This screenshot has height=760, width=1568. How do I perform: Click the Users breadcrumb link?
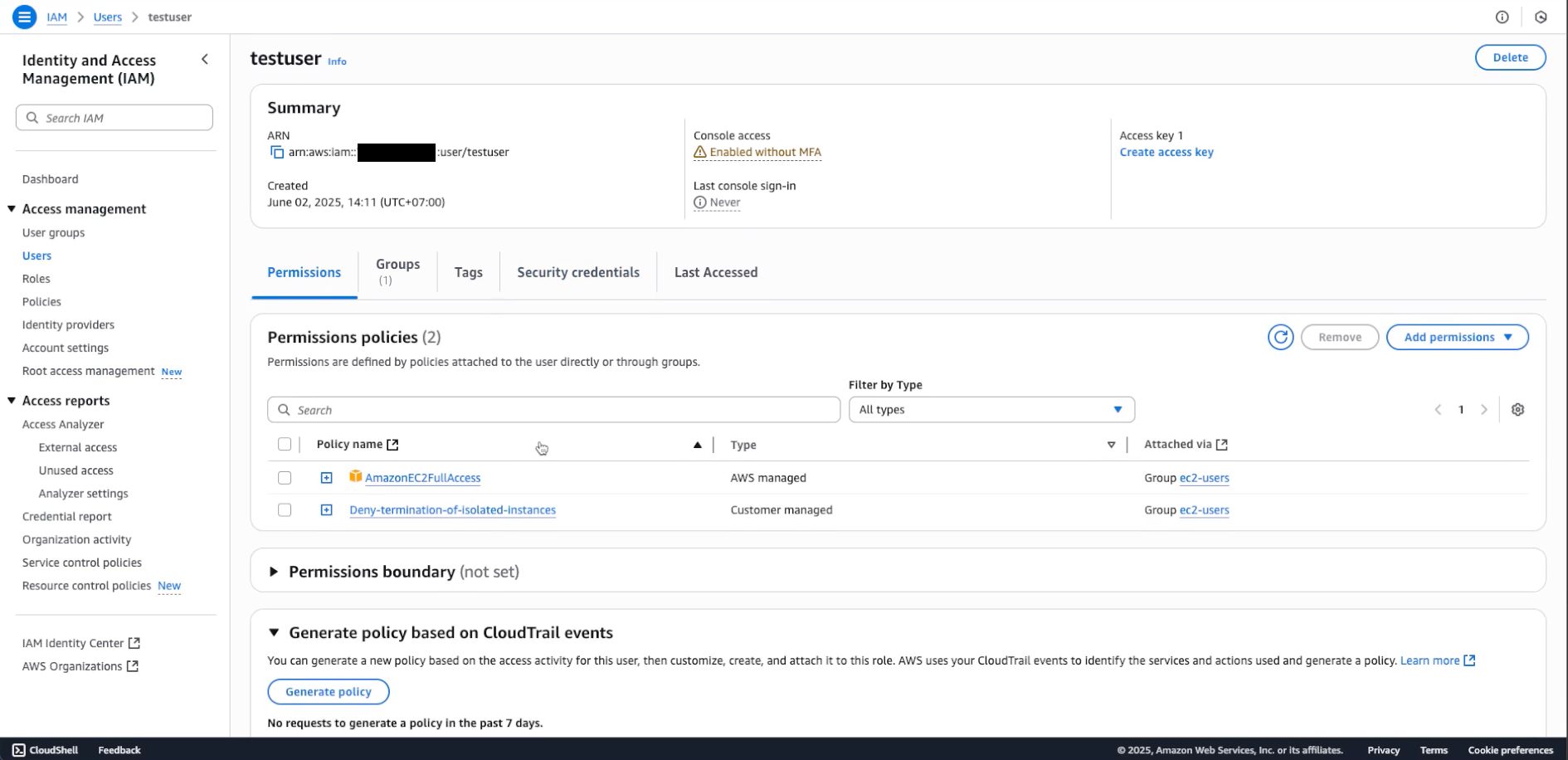coord(108,17)
